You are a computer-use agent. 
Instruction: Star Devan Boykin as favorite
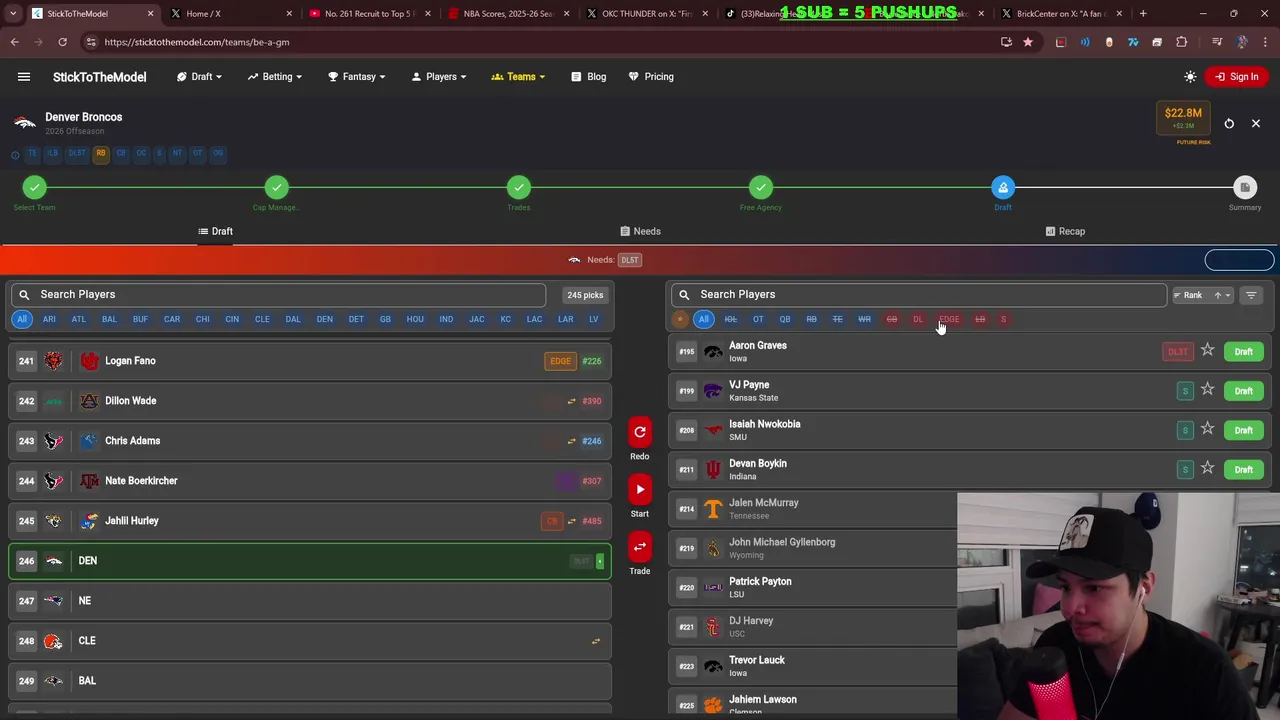1207,468
